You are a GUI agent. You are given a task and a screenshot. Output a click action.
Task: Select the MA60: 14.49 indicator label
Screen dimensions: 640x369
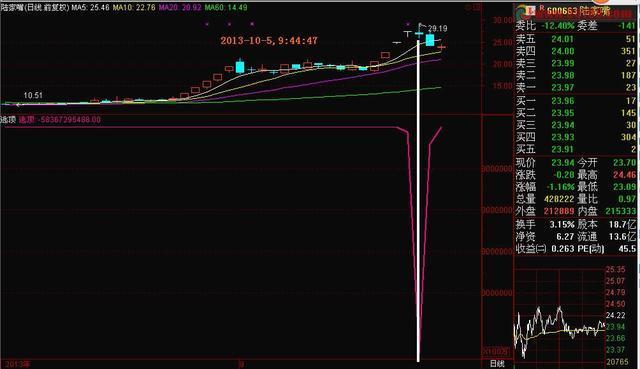(x=226, y=7)
